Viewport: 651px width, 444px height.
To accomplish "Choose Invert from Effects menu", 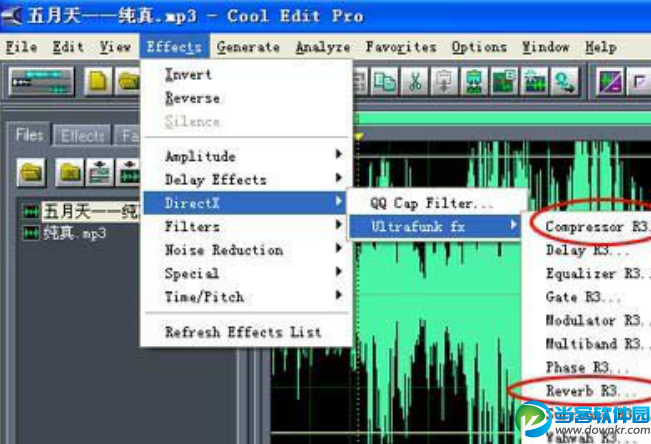I will click(x=247, y=75).
